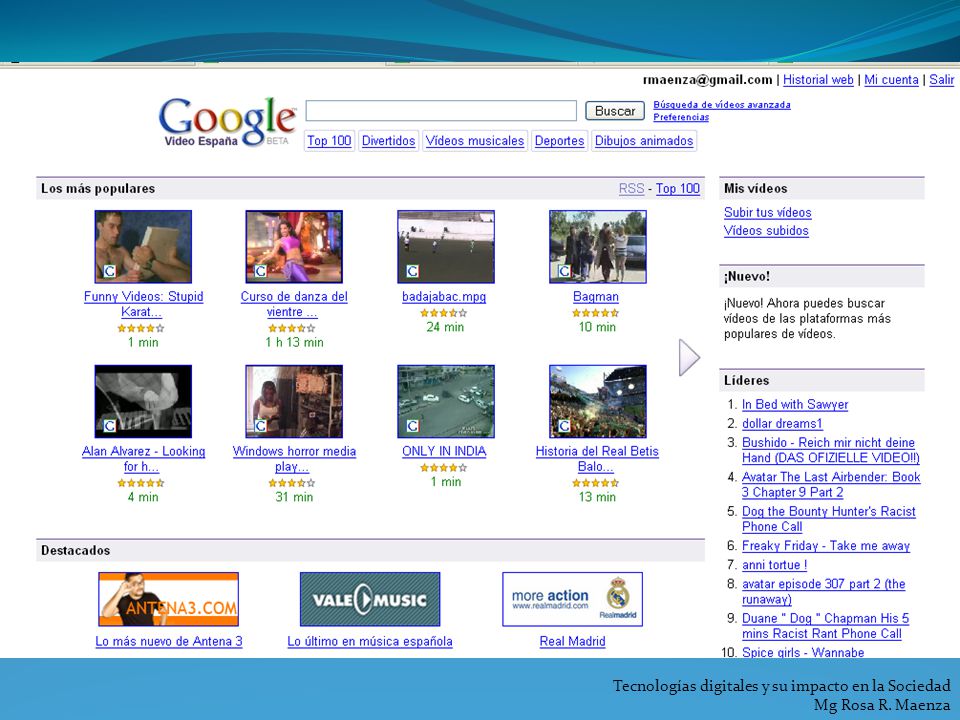960x720 pixels.
Task: Click the Salir link to sign out
Action: pos(942,80)
